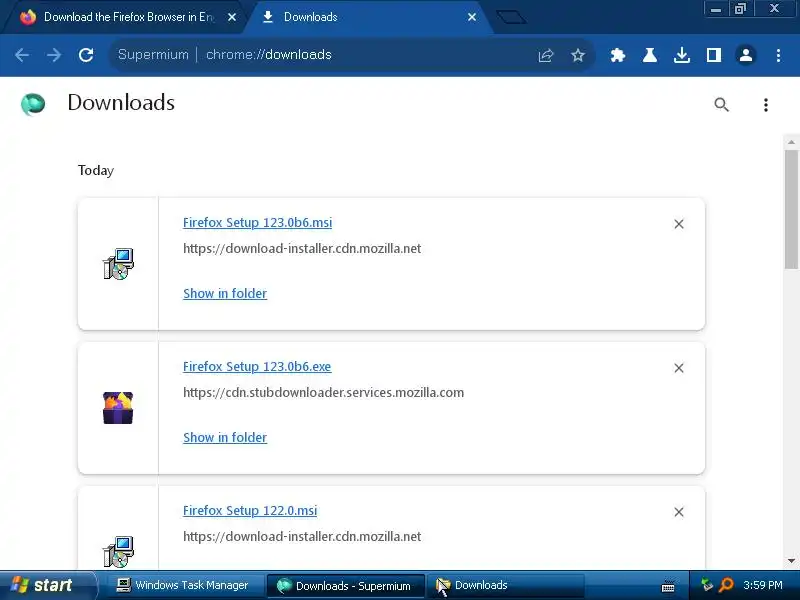Click the vertical scrollbar thumb
This screenshot has width=800, height=600.
(791, 209)
